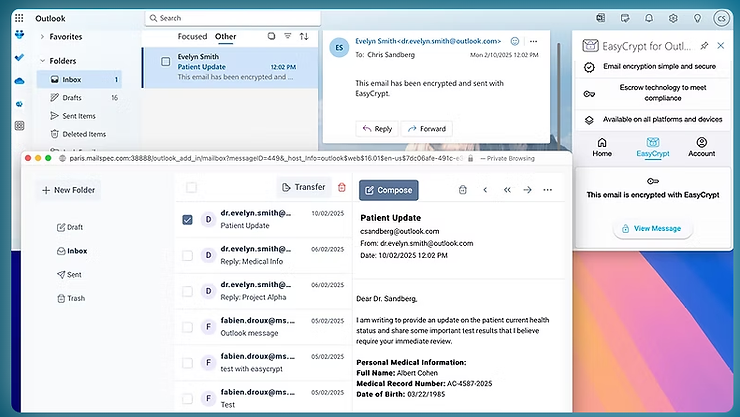Close the EasyCrypt for Outlook pane

(x=721, y=45)
